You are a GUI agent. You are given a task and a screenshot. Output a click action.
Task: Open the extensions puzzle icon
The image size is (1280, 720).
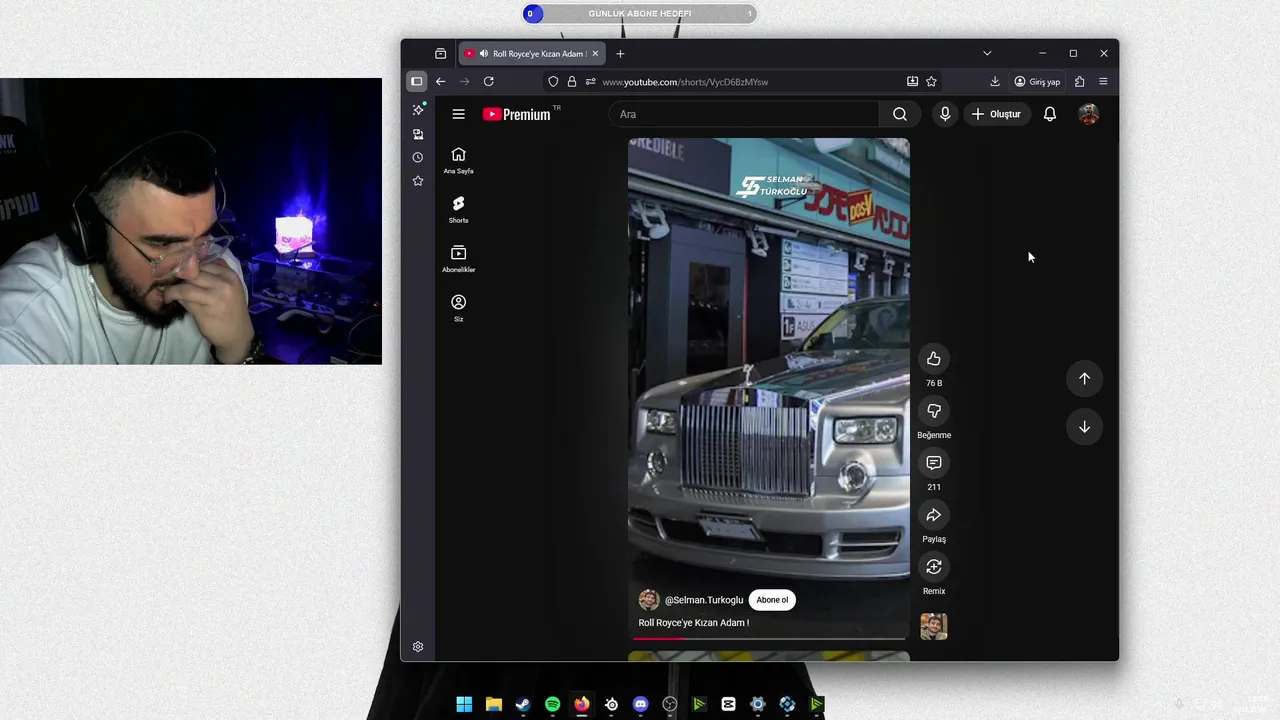1079,82
